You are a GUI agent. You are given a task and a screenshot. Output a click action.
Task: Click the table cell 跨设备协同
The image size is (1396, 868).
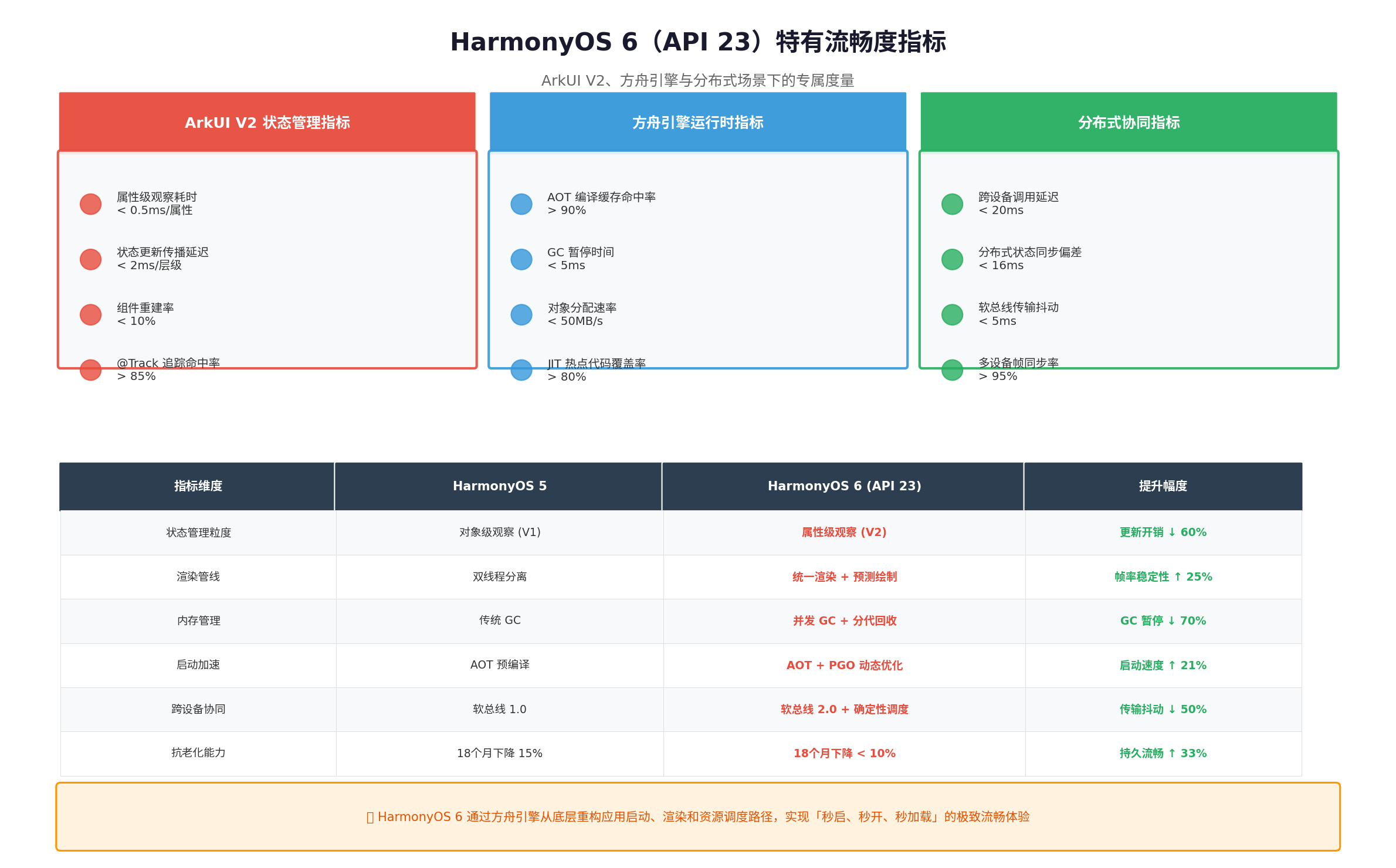pos(198,709)
